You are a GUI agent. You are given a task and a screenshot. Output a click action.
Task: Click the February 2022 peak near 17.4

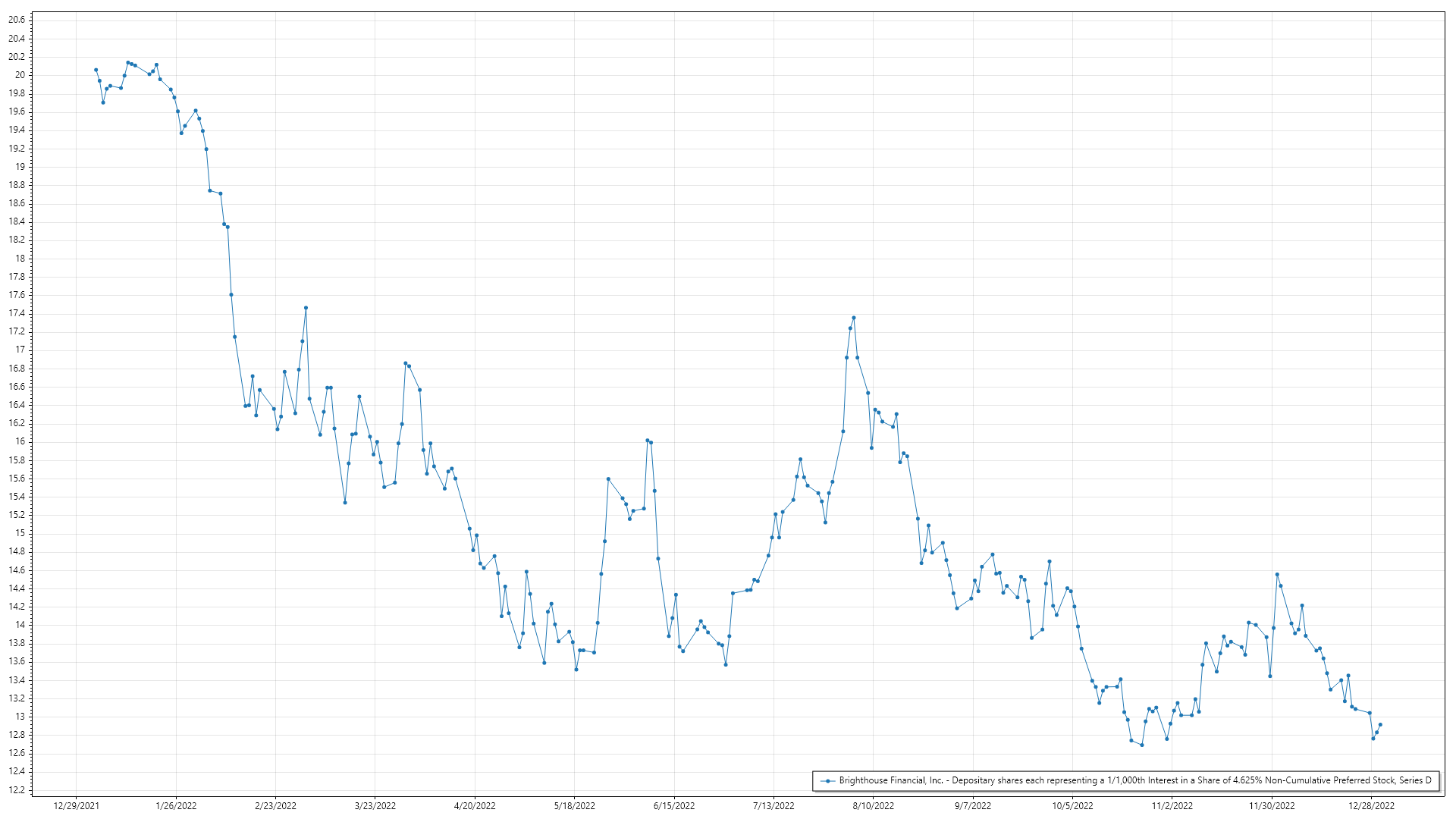[x=306, y=308]
